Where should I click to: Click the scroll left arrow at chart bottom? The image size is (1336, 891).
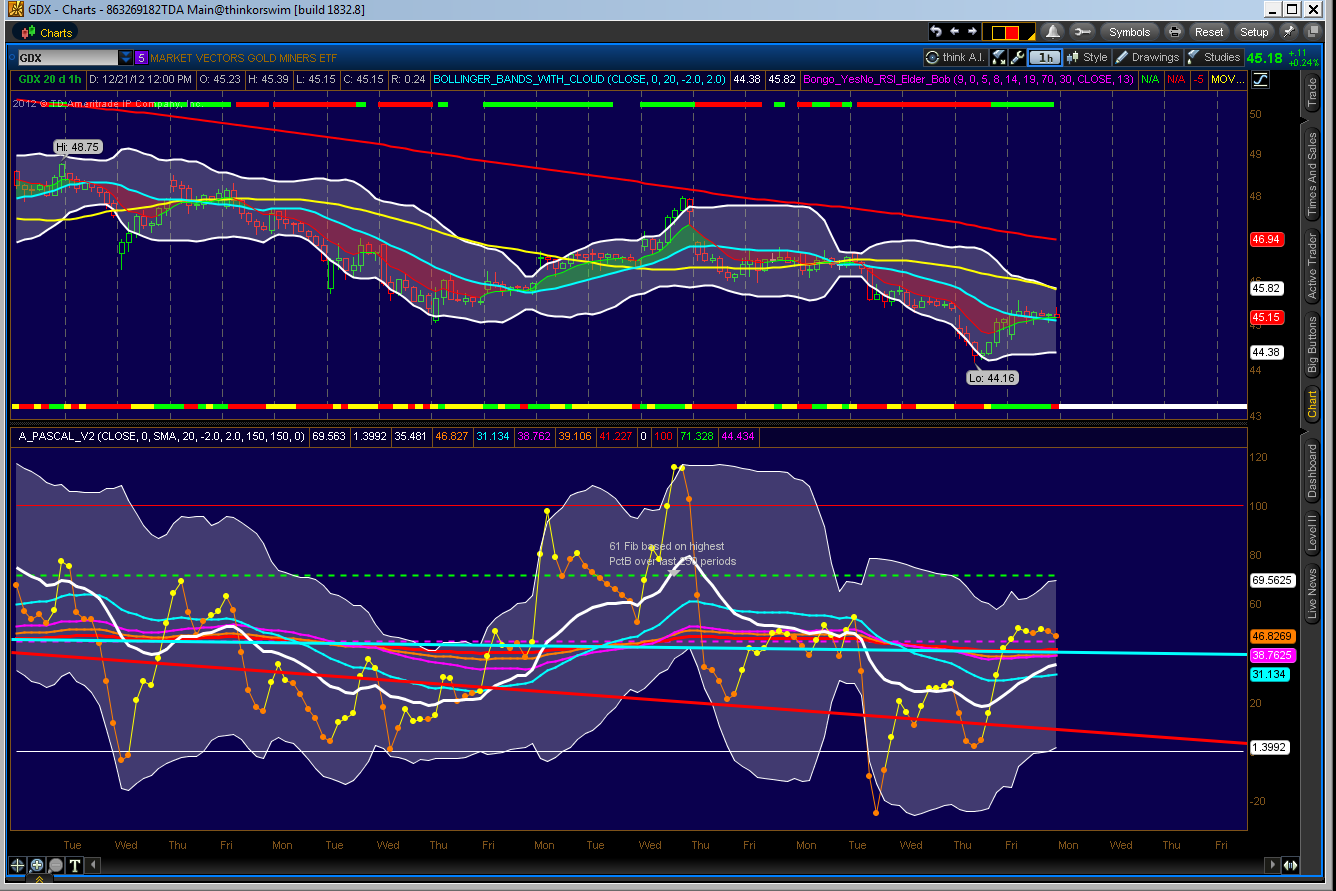(x=93, y=865)
